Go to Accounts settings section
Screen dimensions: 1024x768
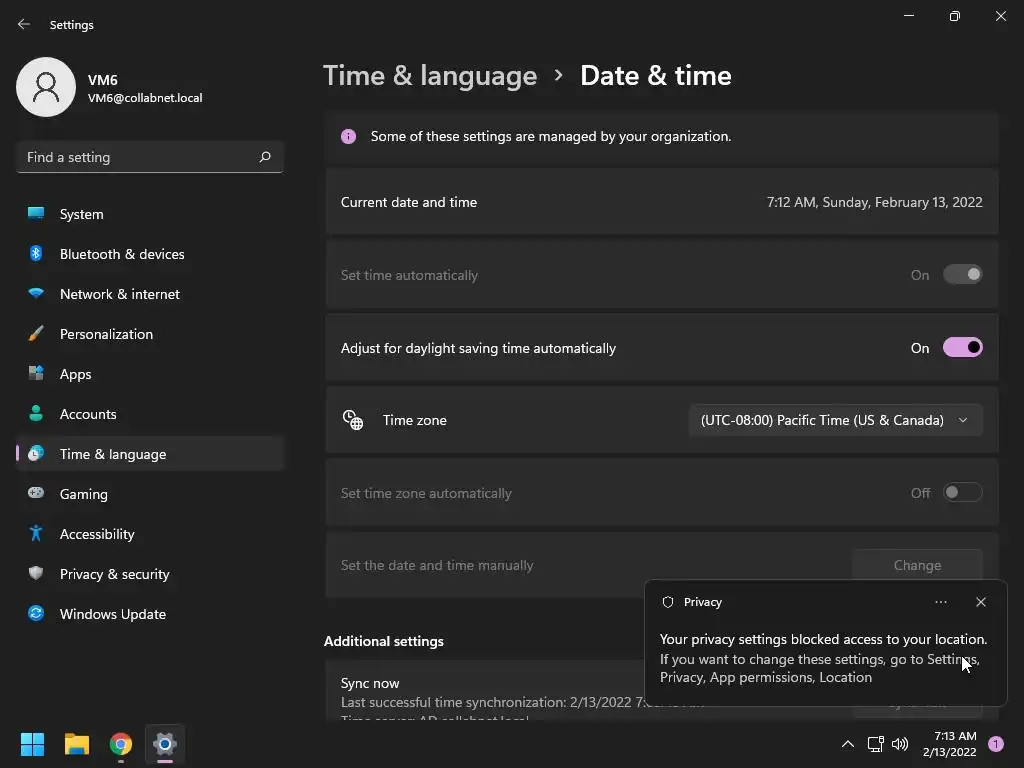[88, 414]
